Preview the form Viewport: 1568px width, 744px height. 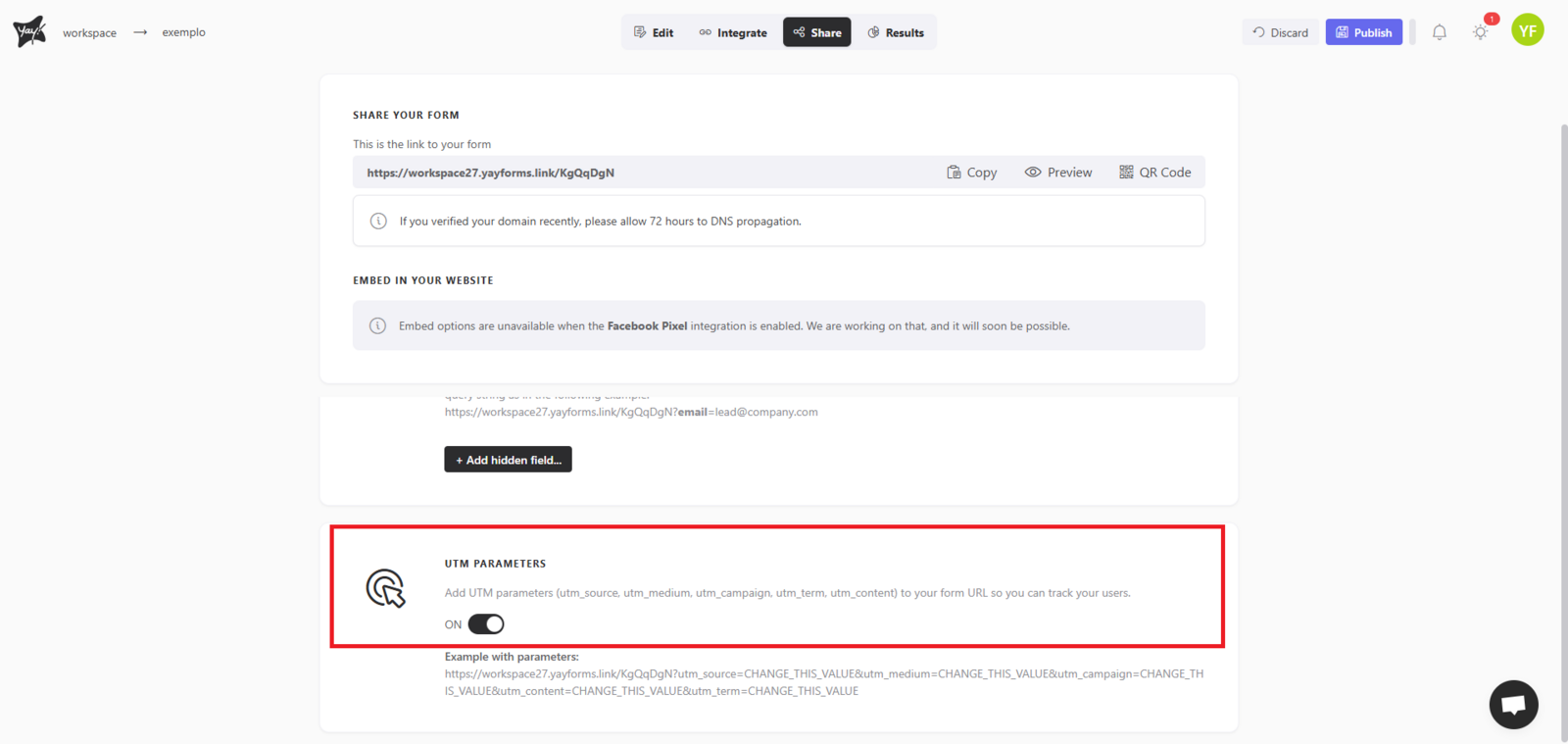click(x=1058, y=173)
